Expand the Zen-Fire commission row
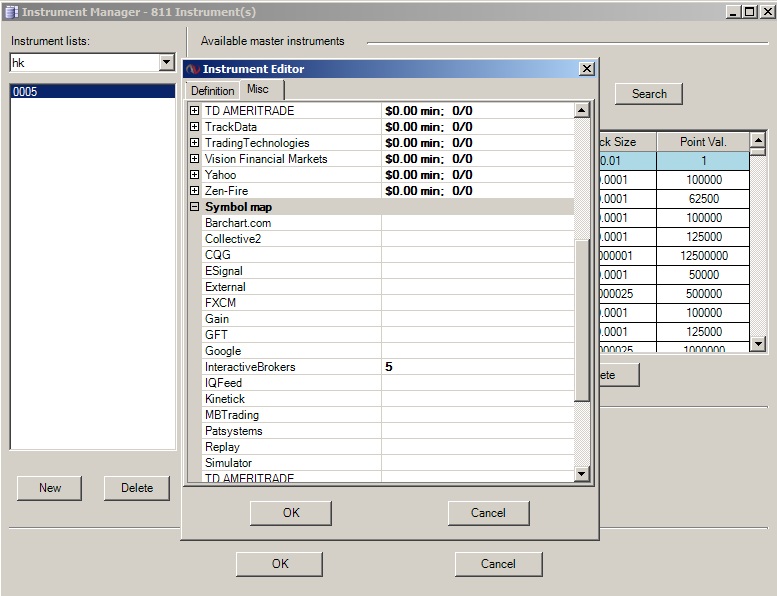 click(x=195, y=191)
